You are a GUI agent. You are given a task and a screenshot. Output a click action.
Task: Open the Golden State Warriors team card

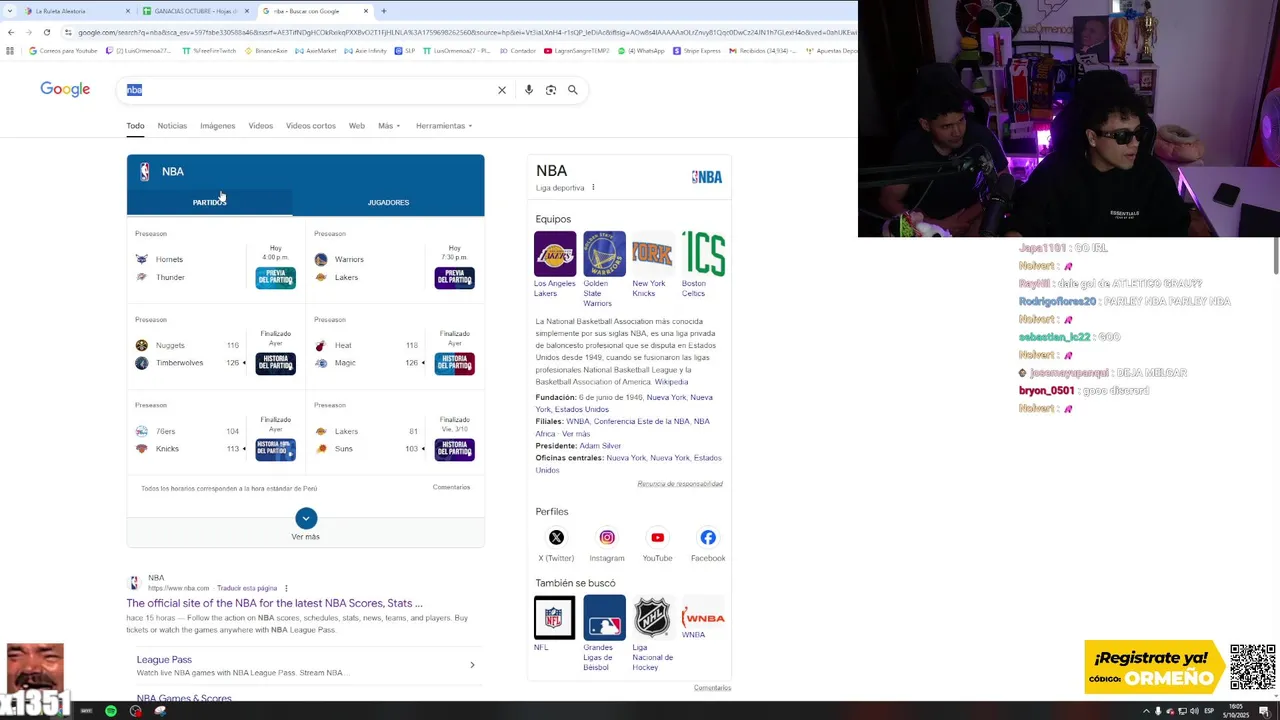pos(604,269)
